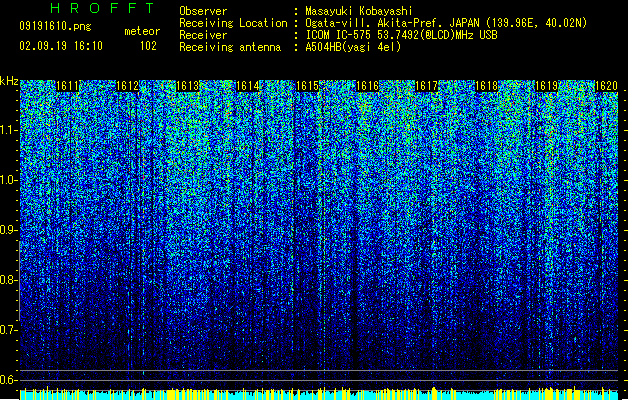Click the meteor label
Image resolution: width=629 pixels, height=400 pixels.
pyautogui.click(x=142, y=31)
